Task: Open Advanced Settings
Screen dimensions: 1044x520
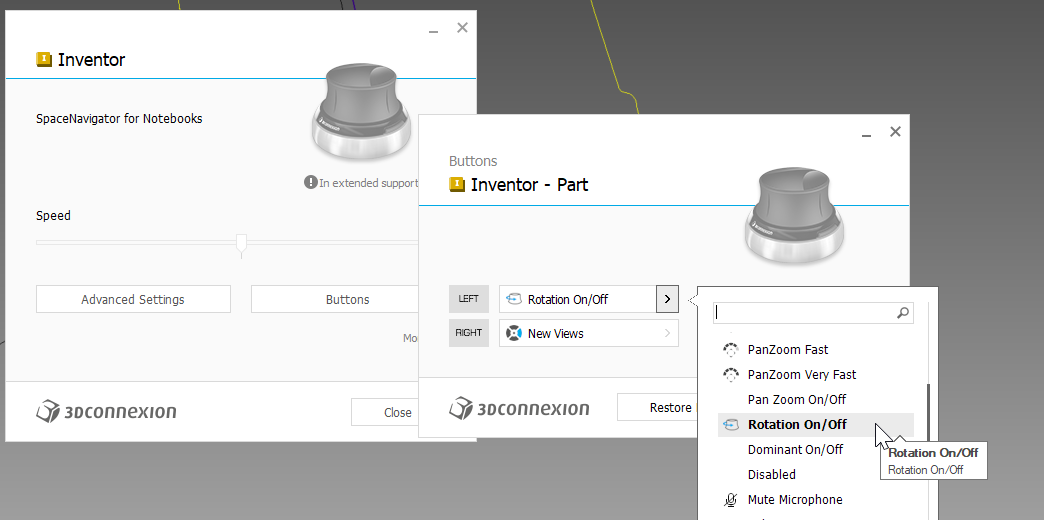Action: coord(133,299)
